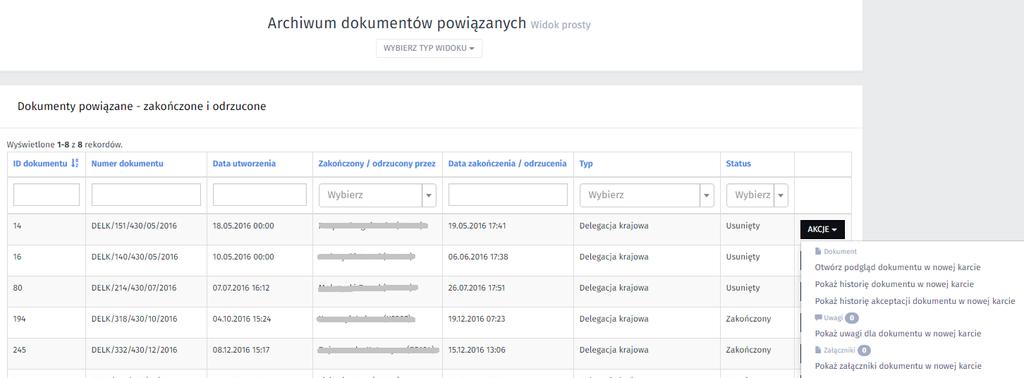Focus the Data zakończenia filter field

[x=508, y=195]
